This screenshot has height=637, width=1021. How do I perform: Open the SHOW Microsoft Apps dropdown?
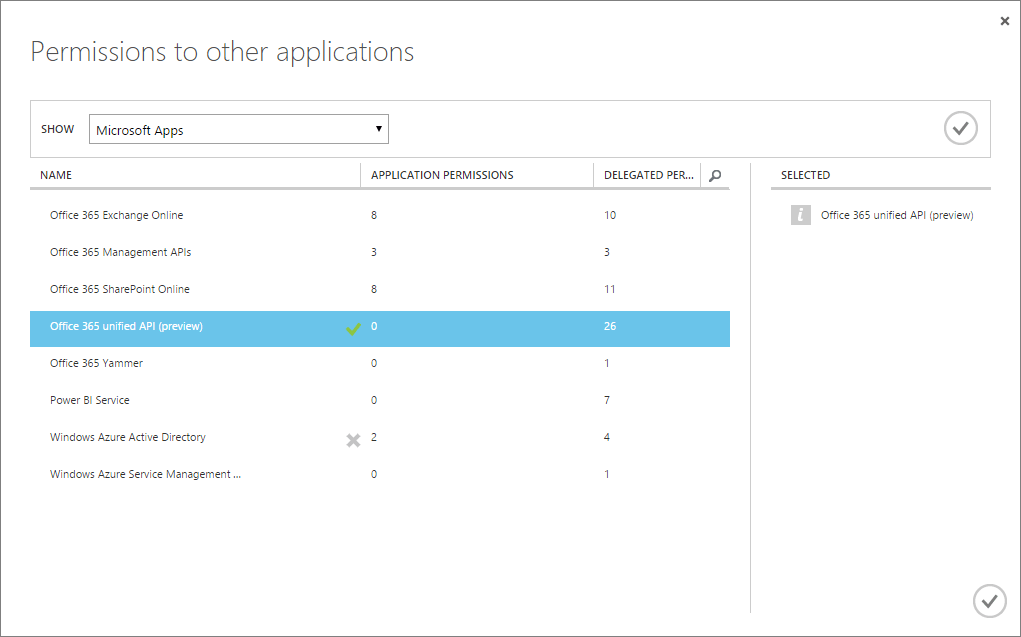click(239, 129)
